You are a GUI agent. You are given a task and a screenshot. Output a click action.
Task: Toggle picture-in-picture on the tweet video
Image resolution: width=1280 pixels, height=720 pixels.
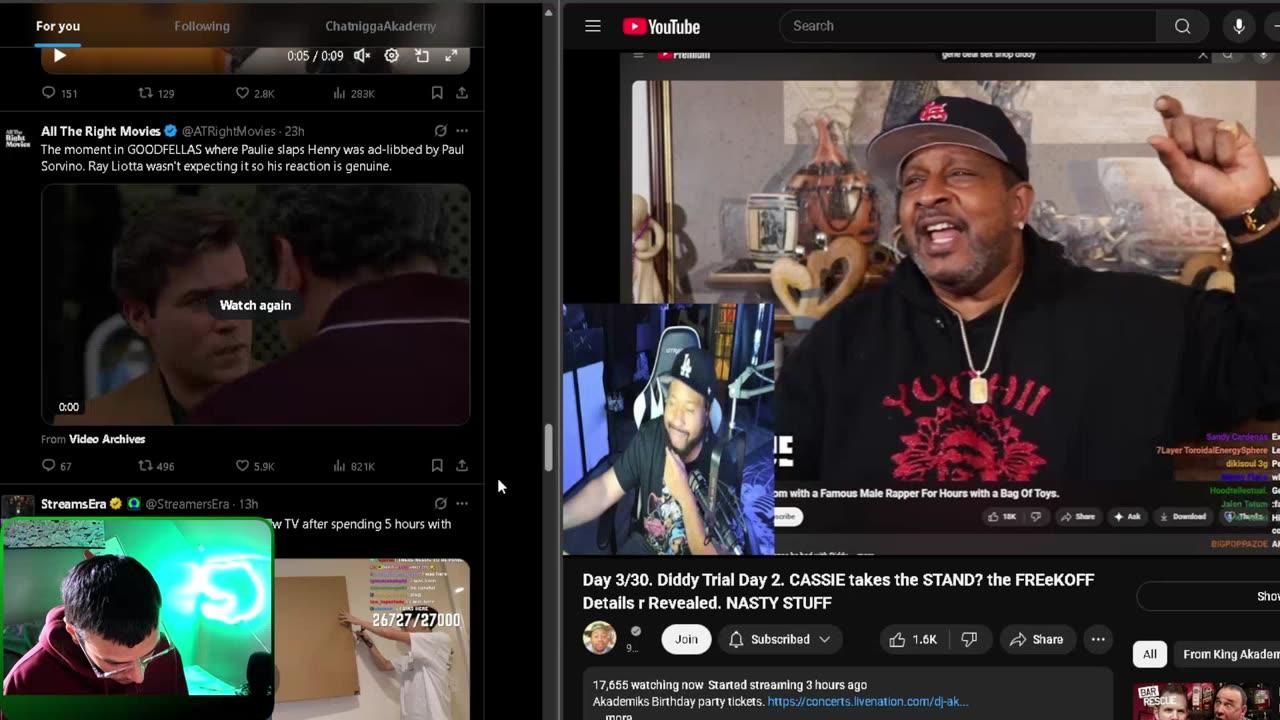point(422,56)
